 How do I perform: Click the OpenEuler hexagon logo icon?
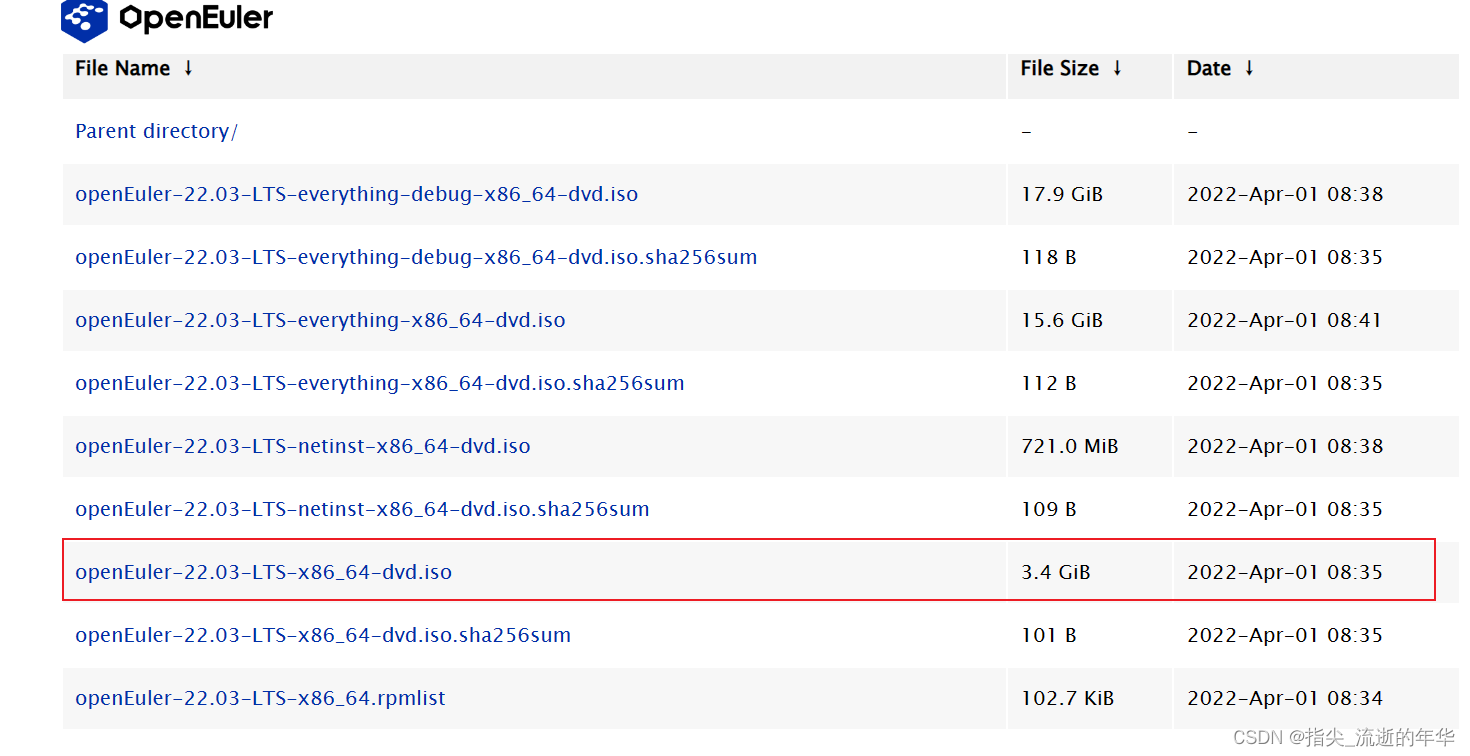point(84,19)
